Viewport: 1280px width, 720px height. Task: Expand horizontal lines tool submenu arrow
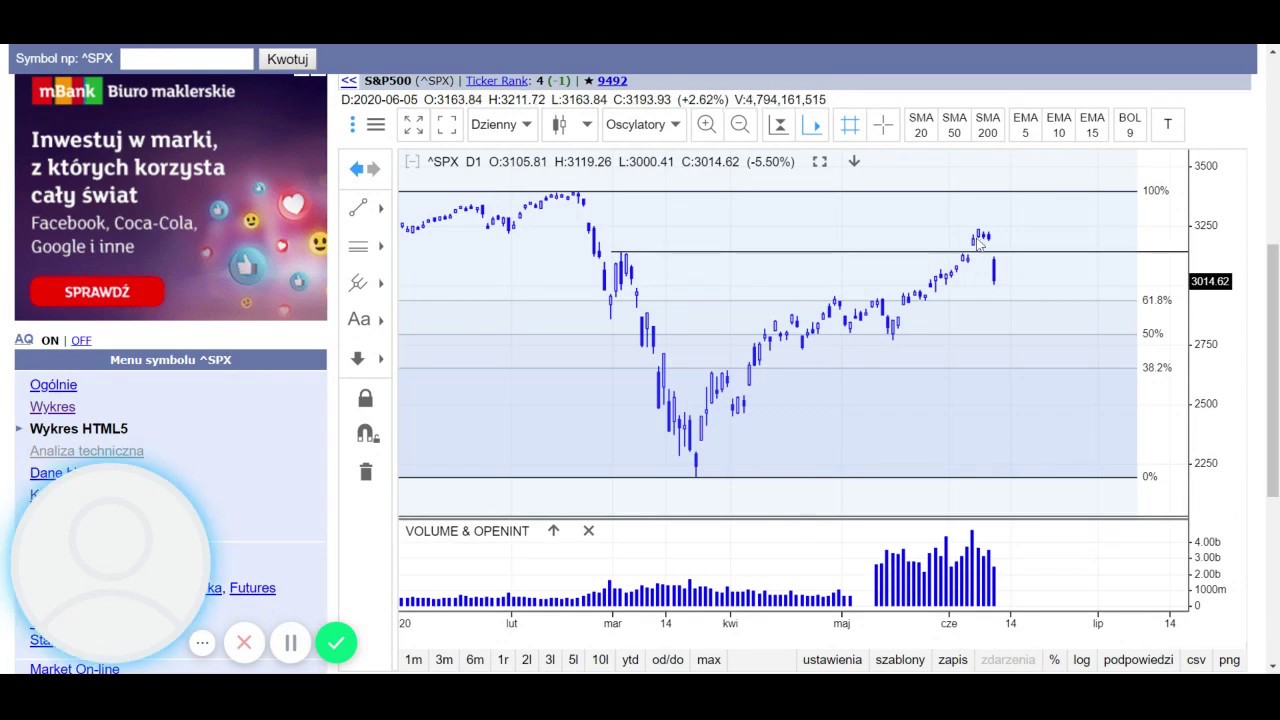[381, 246]
